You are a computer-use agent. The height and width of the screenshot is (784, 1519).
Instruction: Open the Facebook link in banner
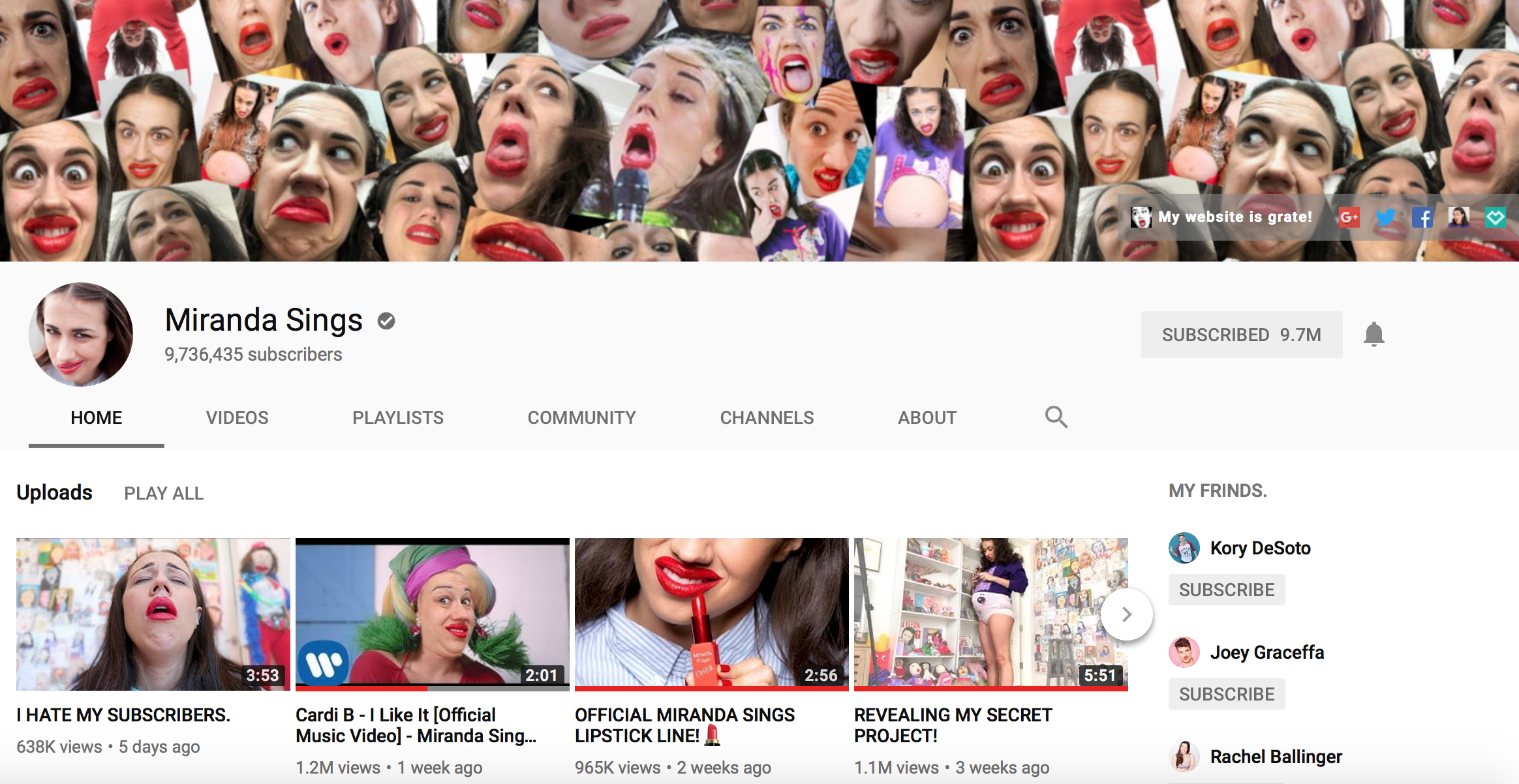pyautogui.click(x=1422, y=217)
